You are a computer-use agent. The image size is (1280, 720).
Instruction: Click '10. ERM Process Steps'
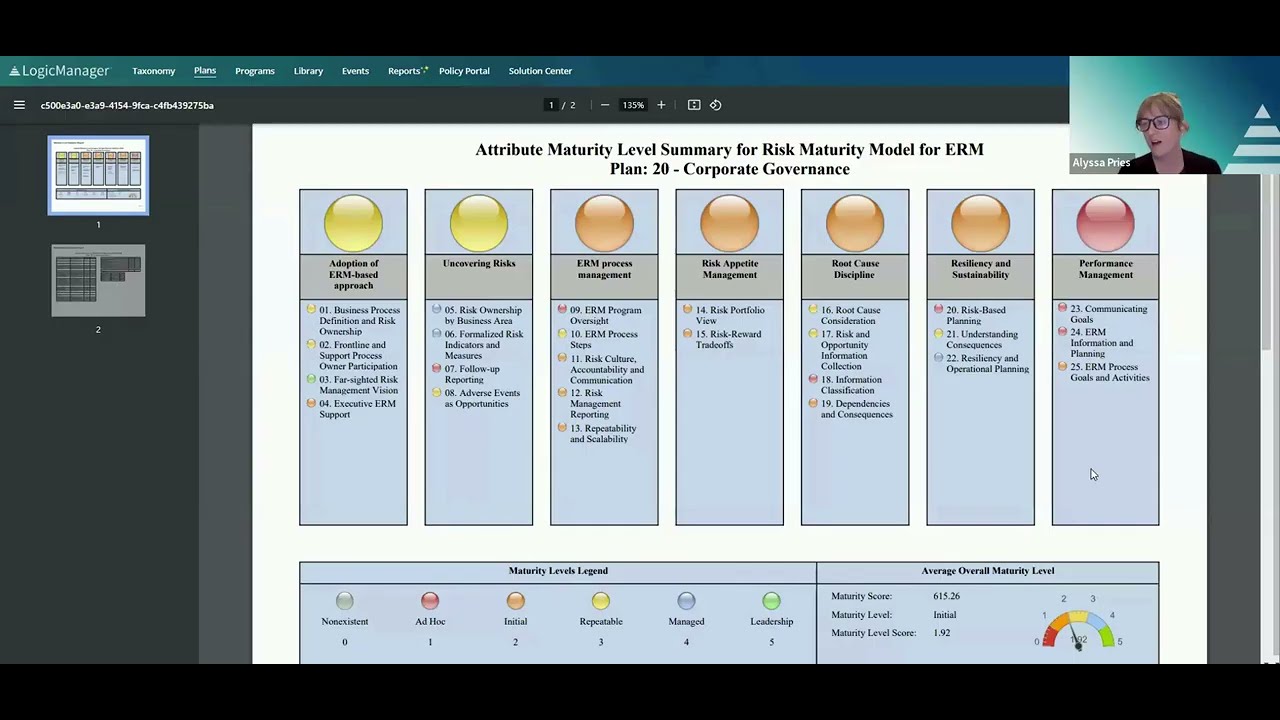(603, 339)
